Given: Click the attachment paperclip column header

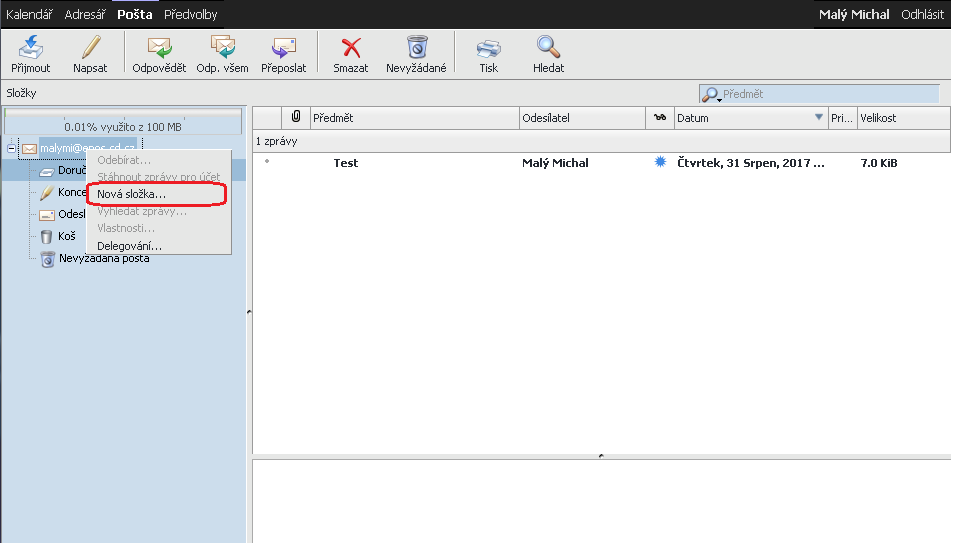Looking at the screenshot, I should [296, 117].
